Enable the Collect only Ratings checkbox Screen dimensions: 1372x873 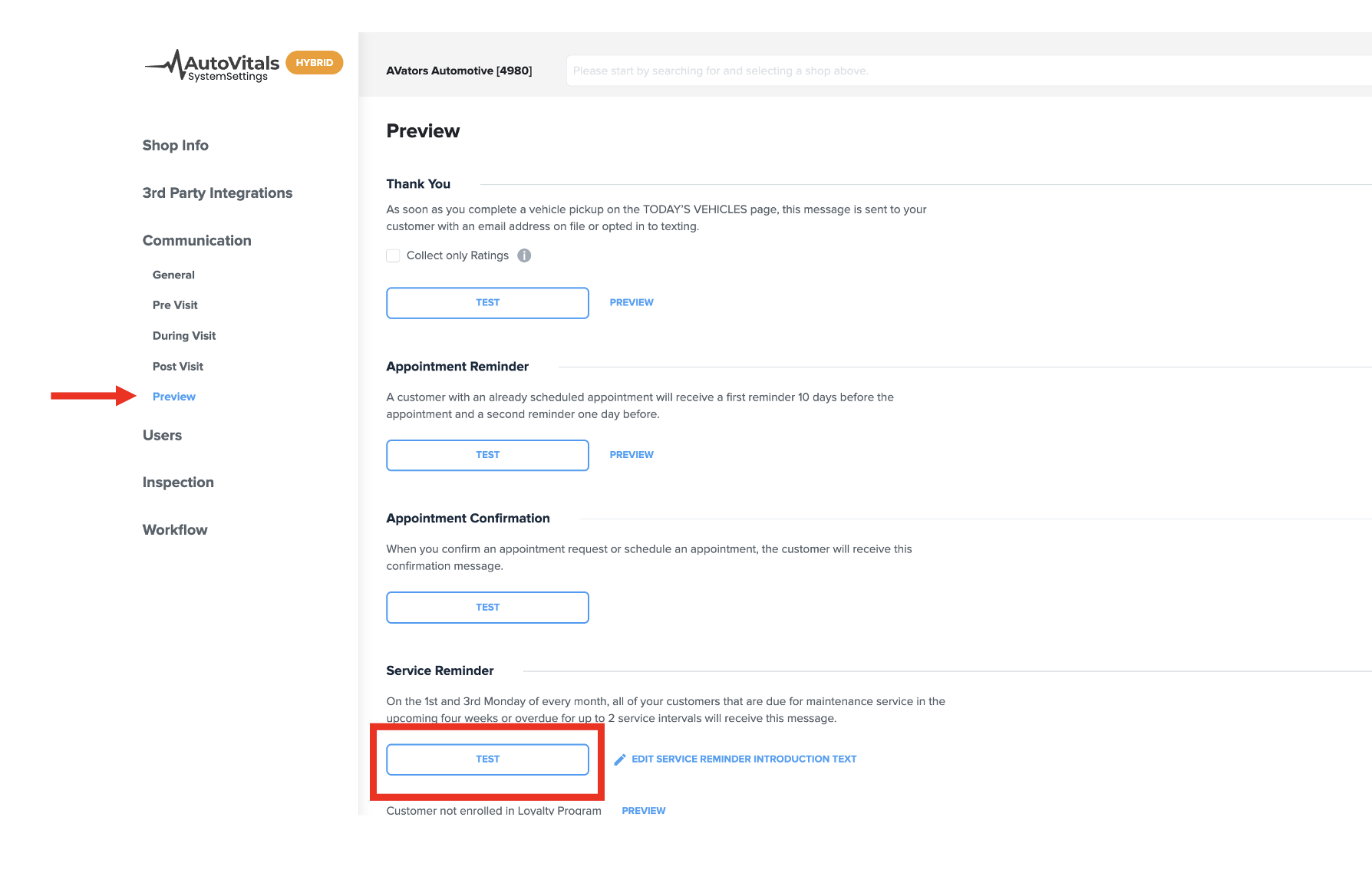click(x=393, y=255)
